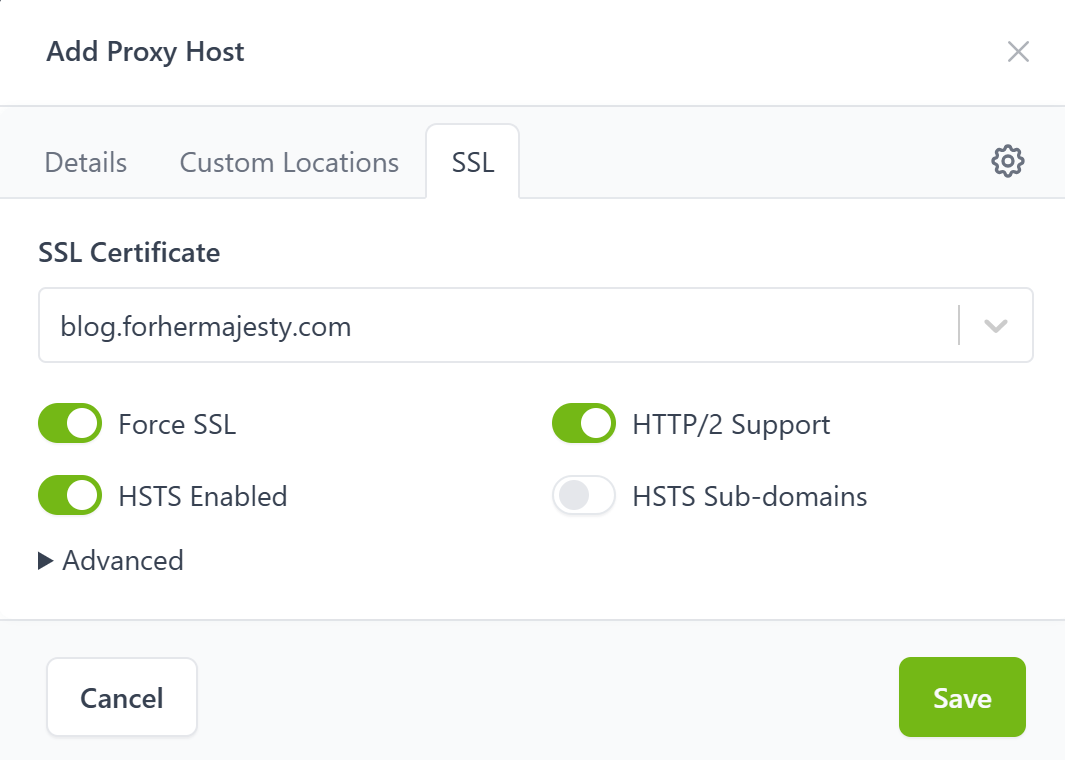
Task: Close the Add Proxy Host dialog
Action: (x=1018, y=52)
